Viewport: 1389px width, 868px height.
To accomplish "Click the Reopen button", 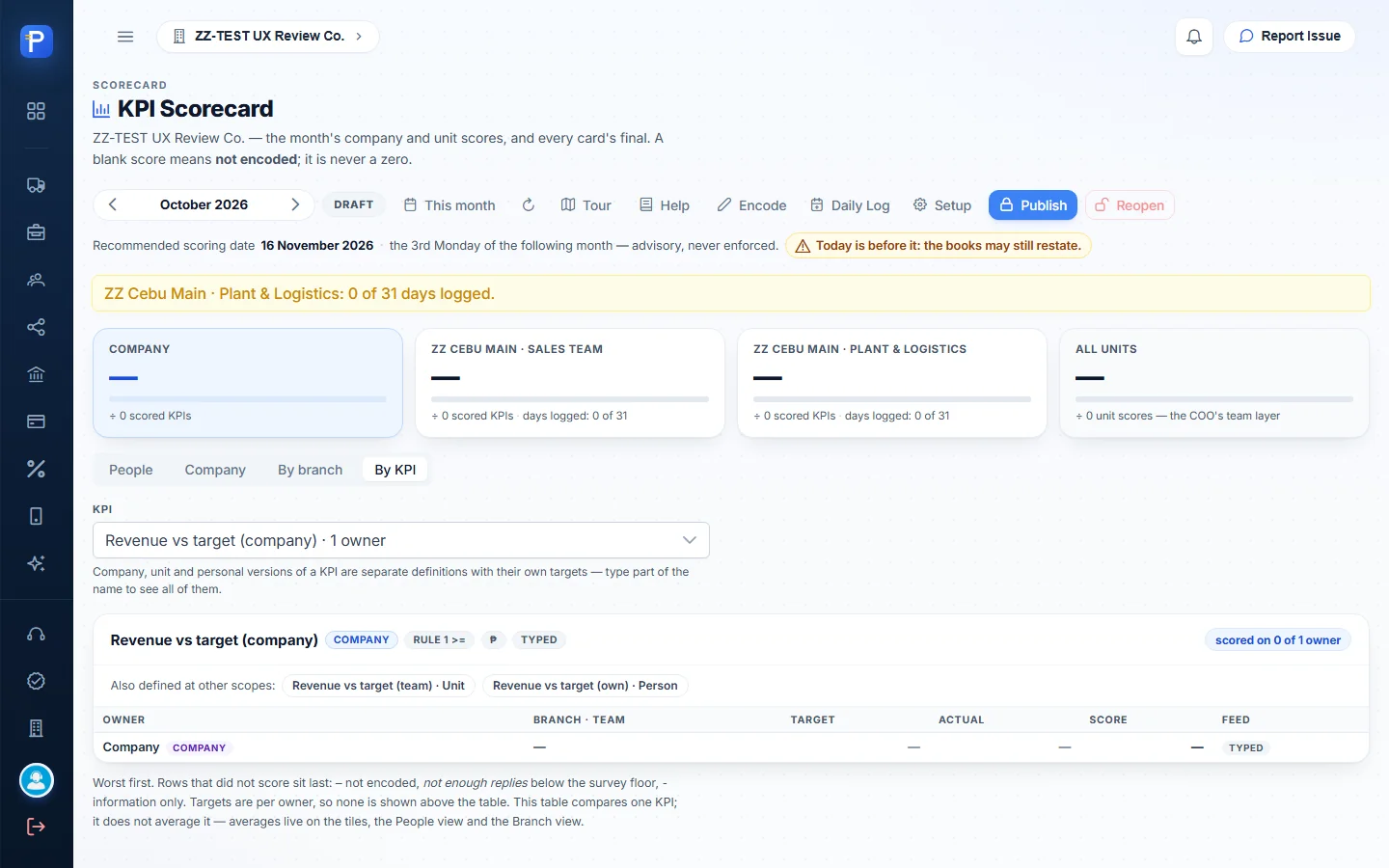I will (1130, 204).
